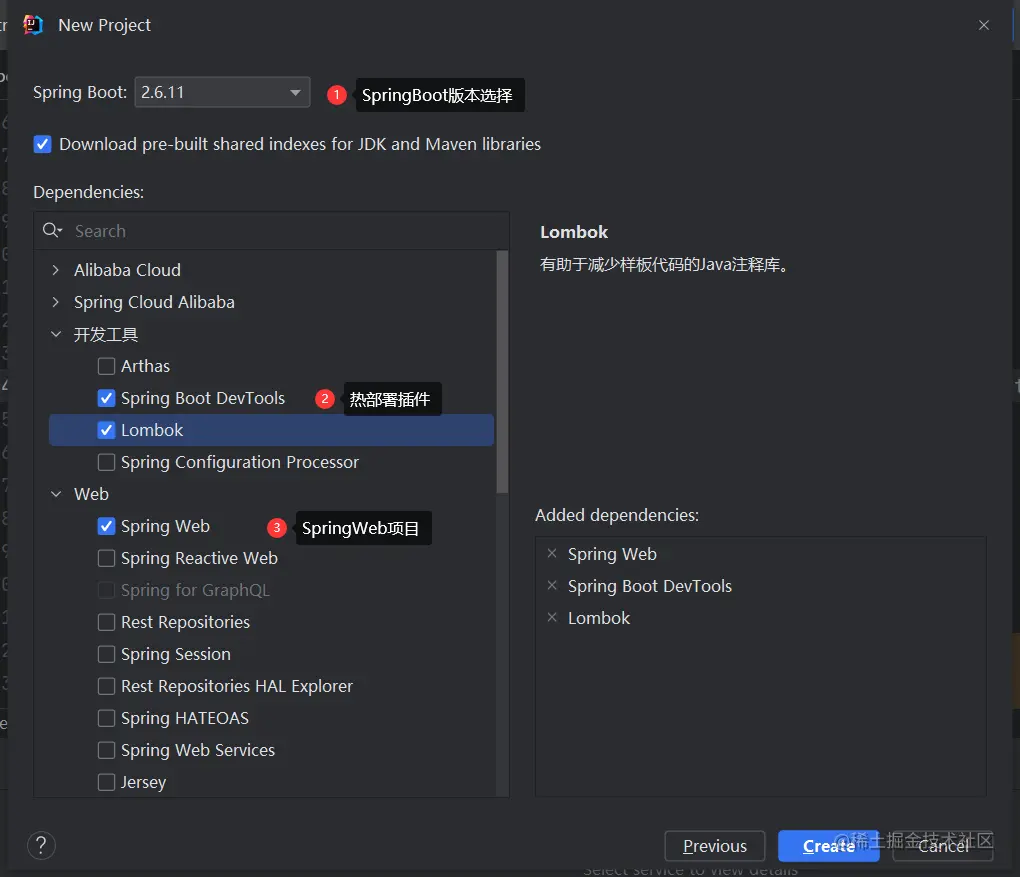Enable the Jersey dependency checkbox
1020x877 pixels.
pyautogui.click(x=106, y=782)
